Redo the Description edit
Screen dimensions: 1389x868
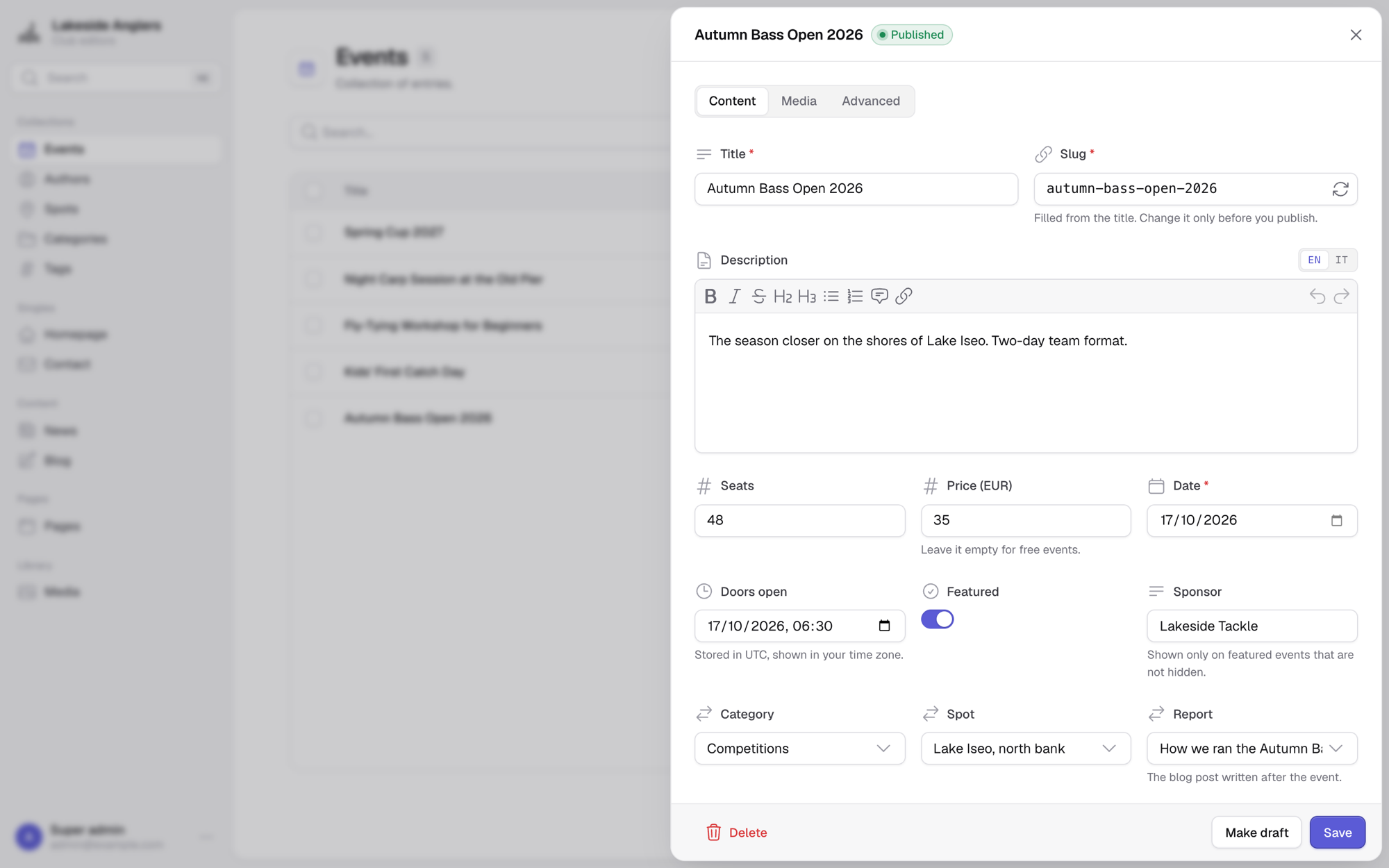[x=1341, y=297]
